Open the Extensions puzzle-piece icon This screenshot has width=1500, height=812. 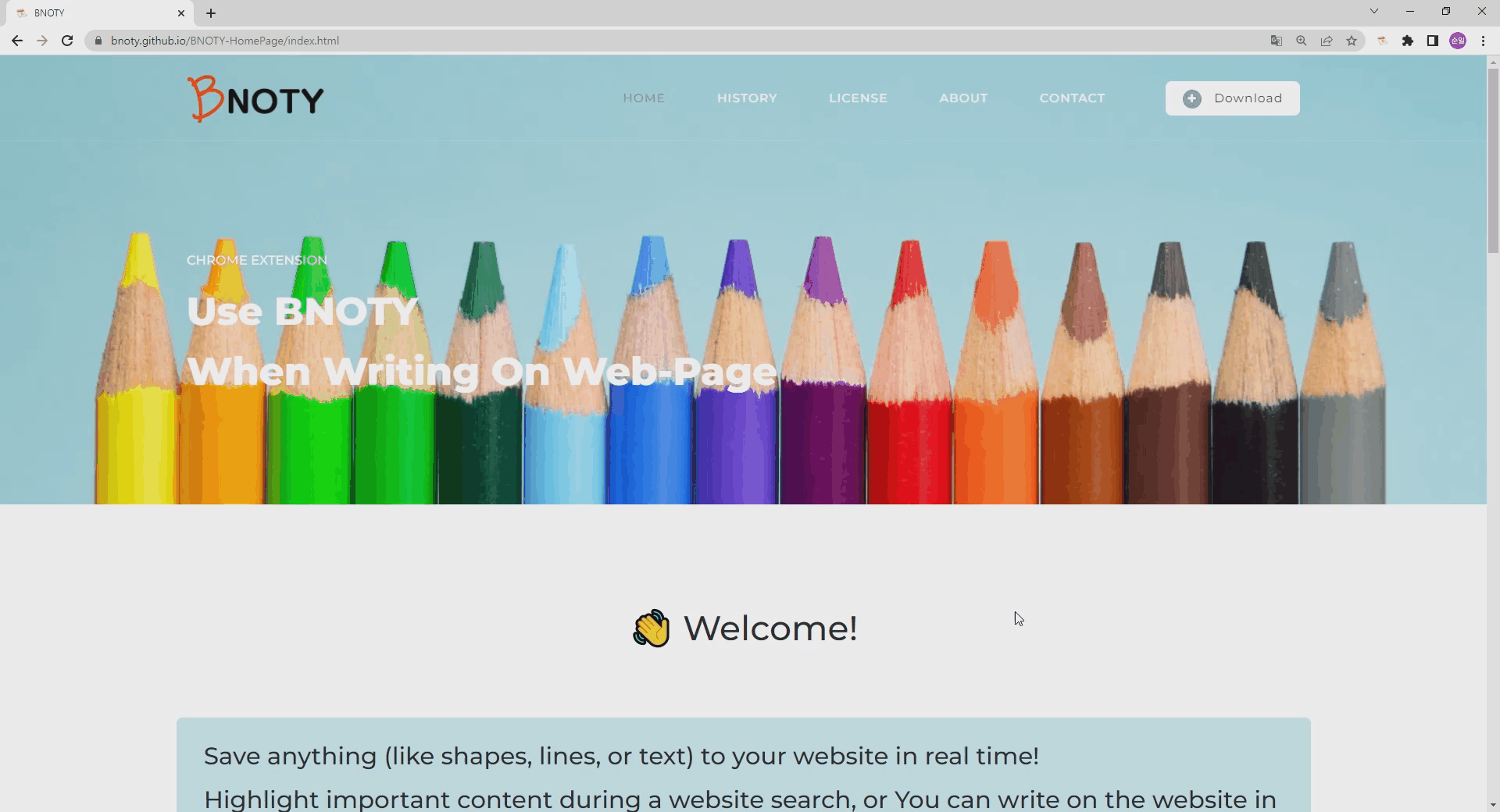[x=1408, y=41]
